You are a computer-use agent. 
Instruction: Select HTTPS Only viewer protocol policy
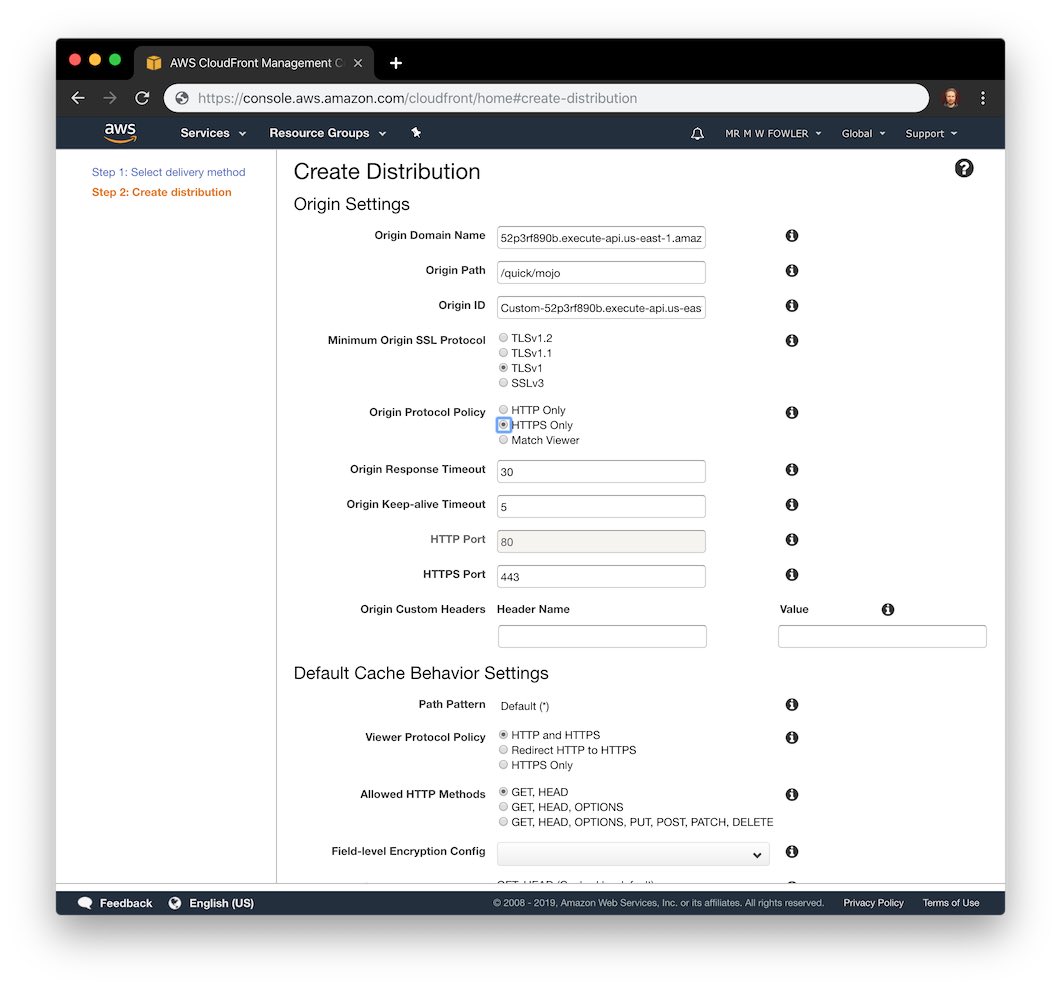[503, 764]
